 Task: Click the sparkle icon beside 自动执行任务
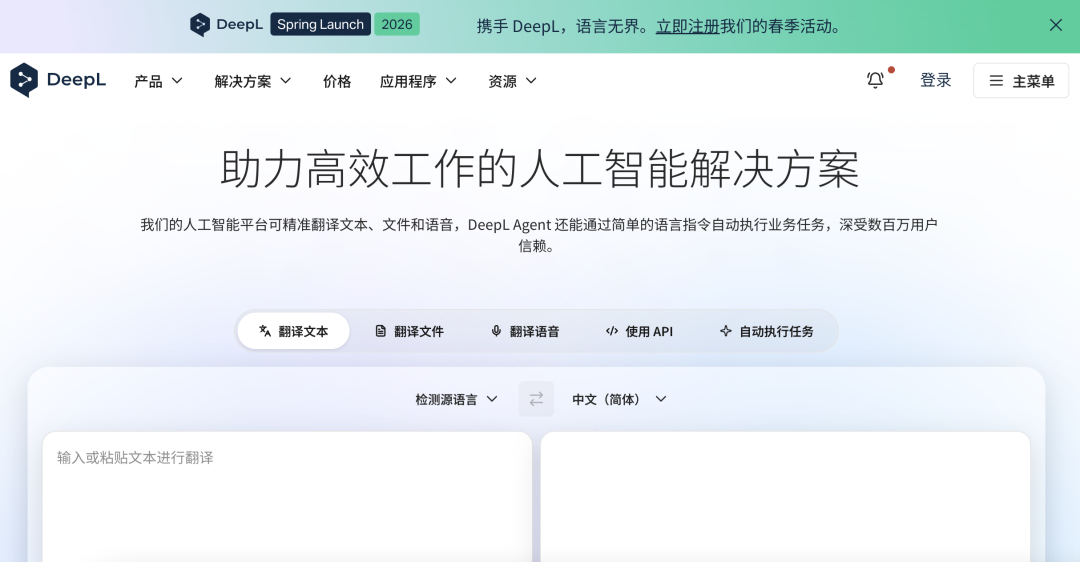(x=725, y=331)
